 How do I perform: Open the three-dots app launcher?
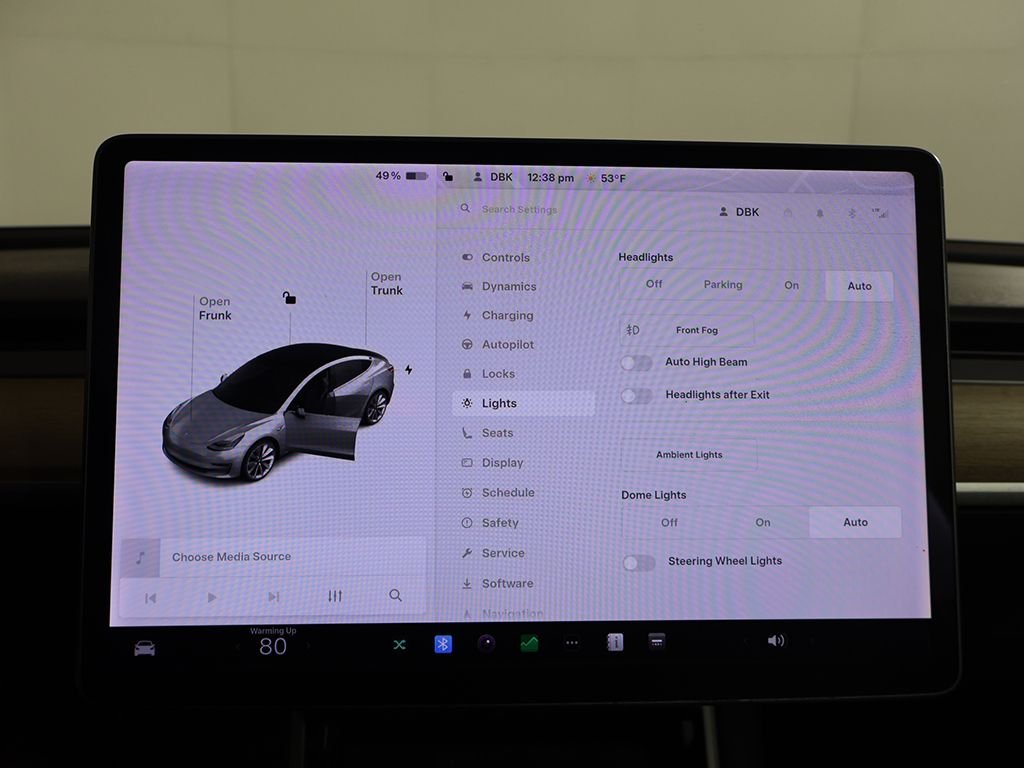pos(572,644)
